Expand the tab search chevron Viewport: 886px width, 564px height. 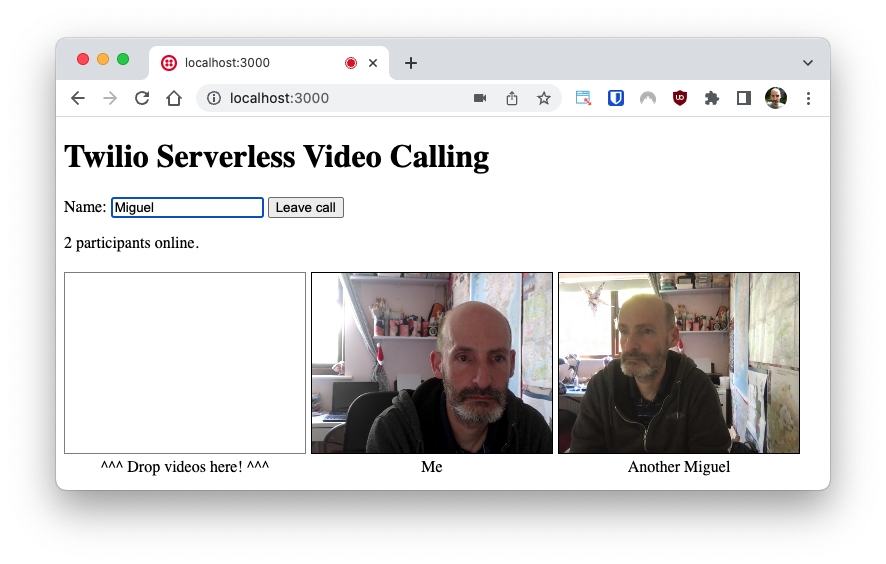(x=808, y=63)
